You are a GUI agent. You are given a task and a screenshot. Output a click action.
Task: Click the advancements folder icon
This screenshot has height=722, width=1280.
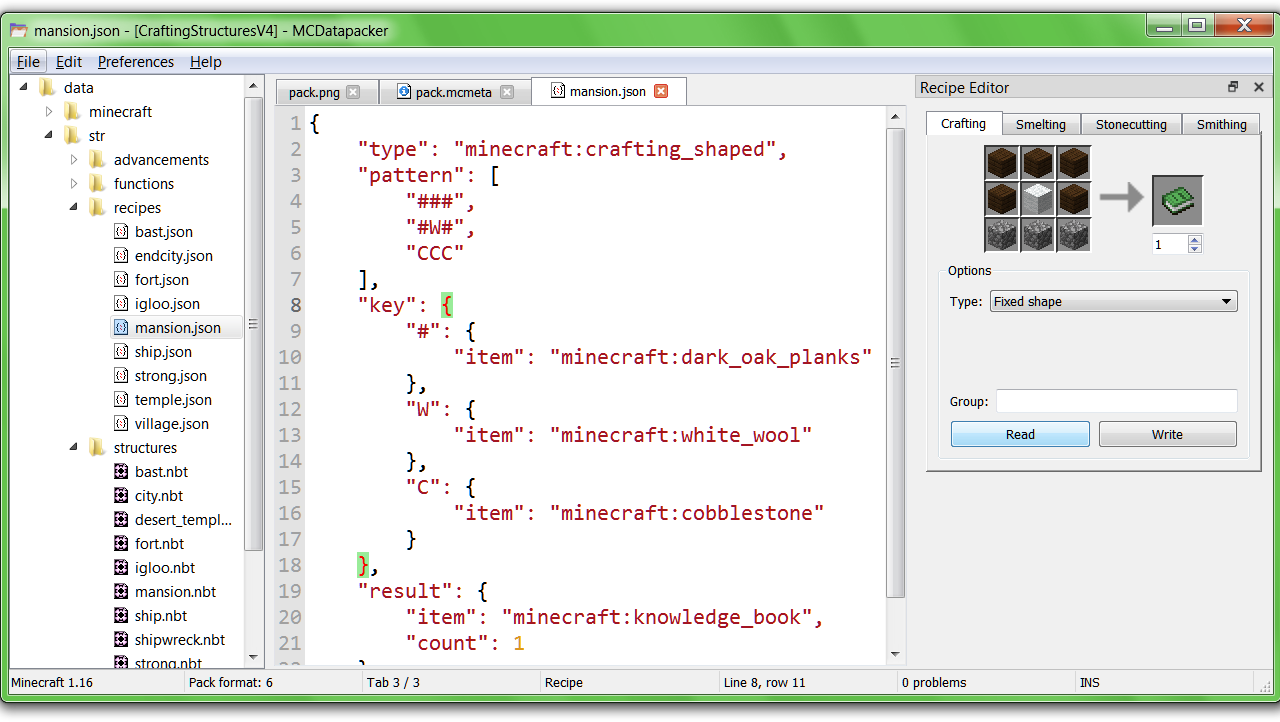[x=97, y=159]
